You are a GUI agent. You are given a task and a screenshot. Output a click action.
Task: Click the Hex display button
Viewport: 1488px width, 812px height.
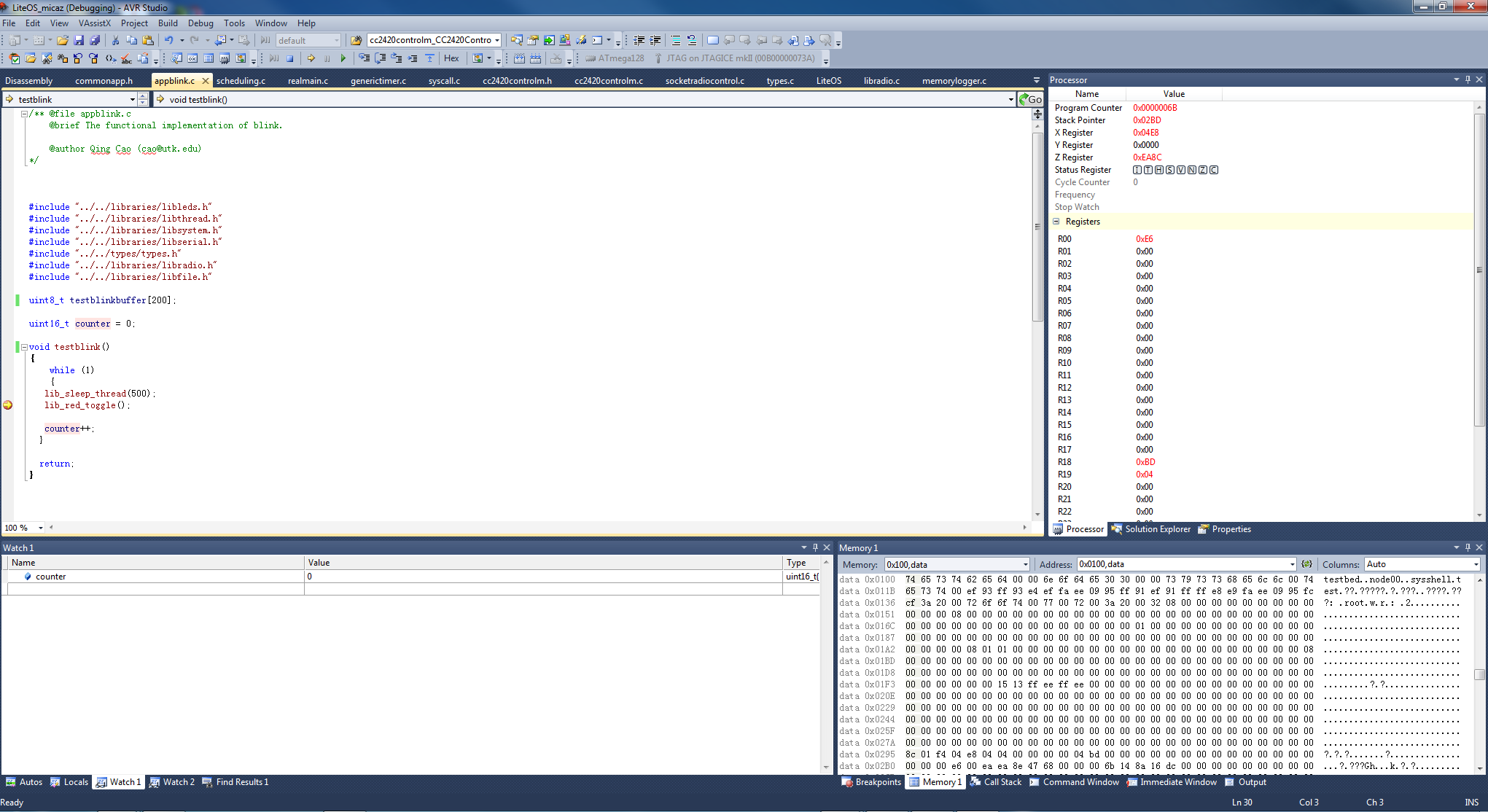click(451, 58)
